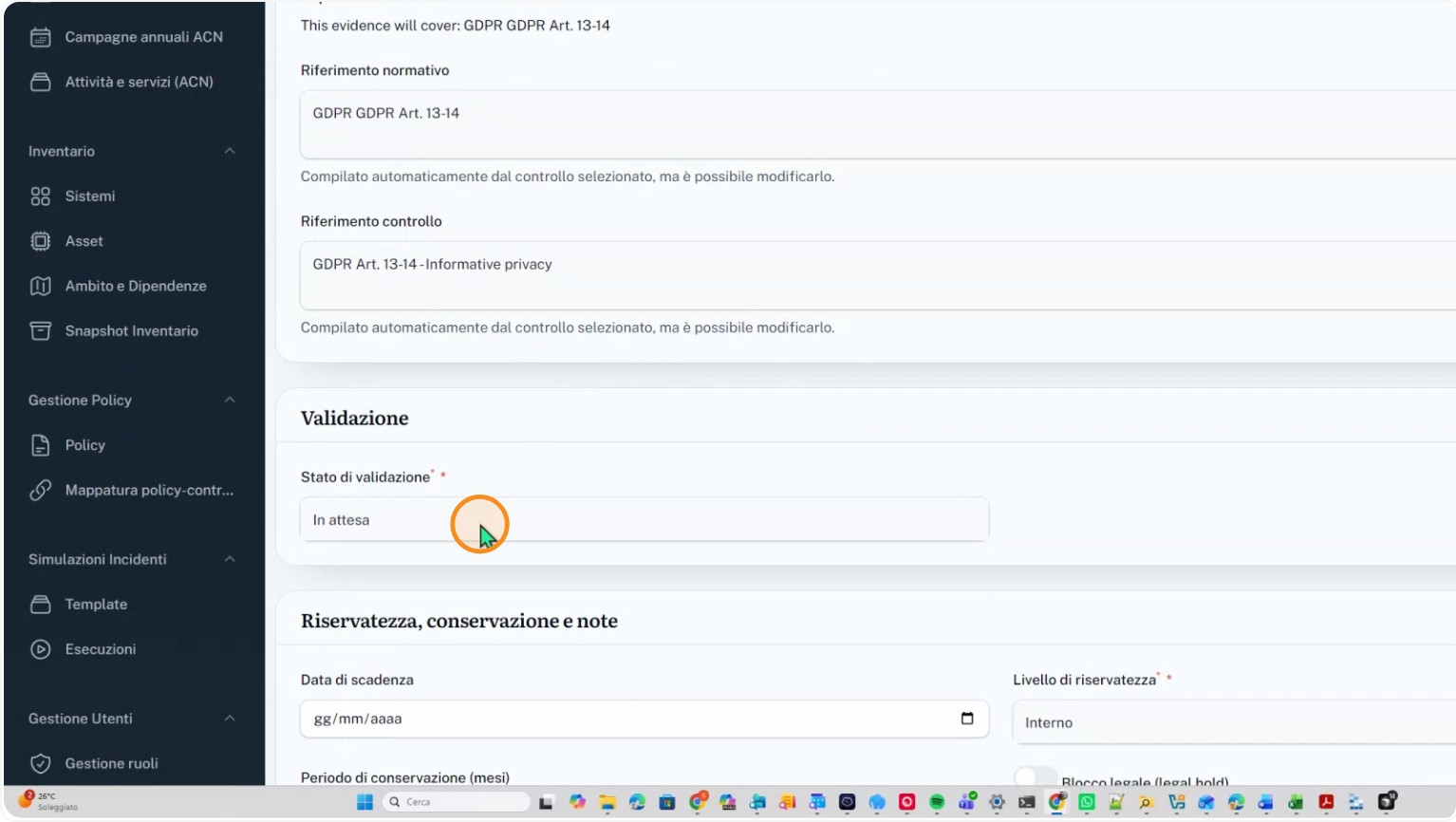The image size is (1456, 822).
Task: Open the Stato di validazione dropdown
Action: click(x=644, y=520)
